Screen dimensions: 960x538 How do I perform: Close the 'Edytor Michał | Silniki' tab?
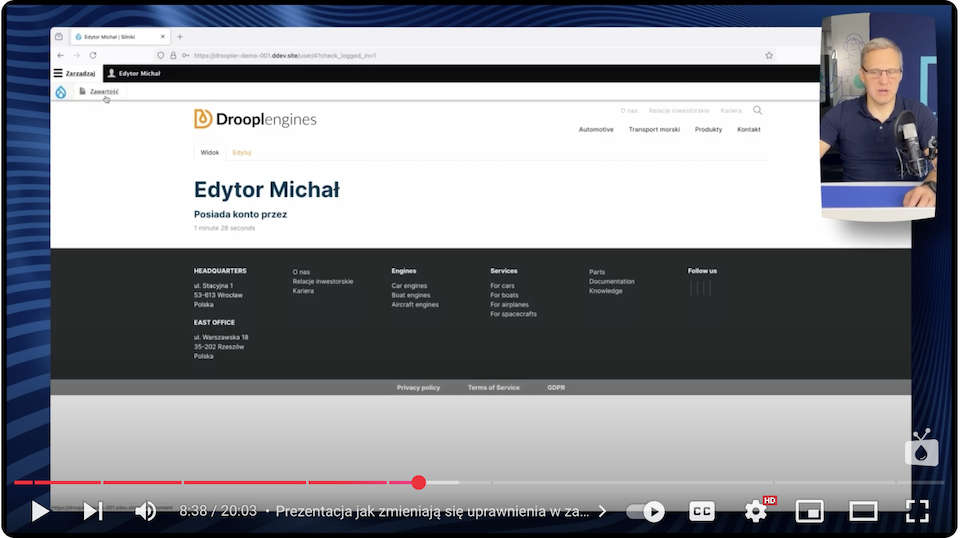point(163,37)
